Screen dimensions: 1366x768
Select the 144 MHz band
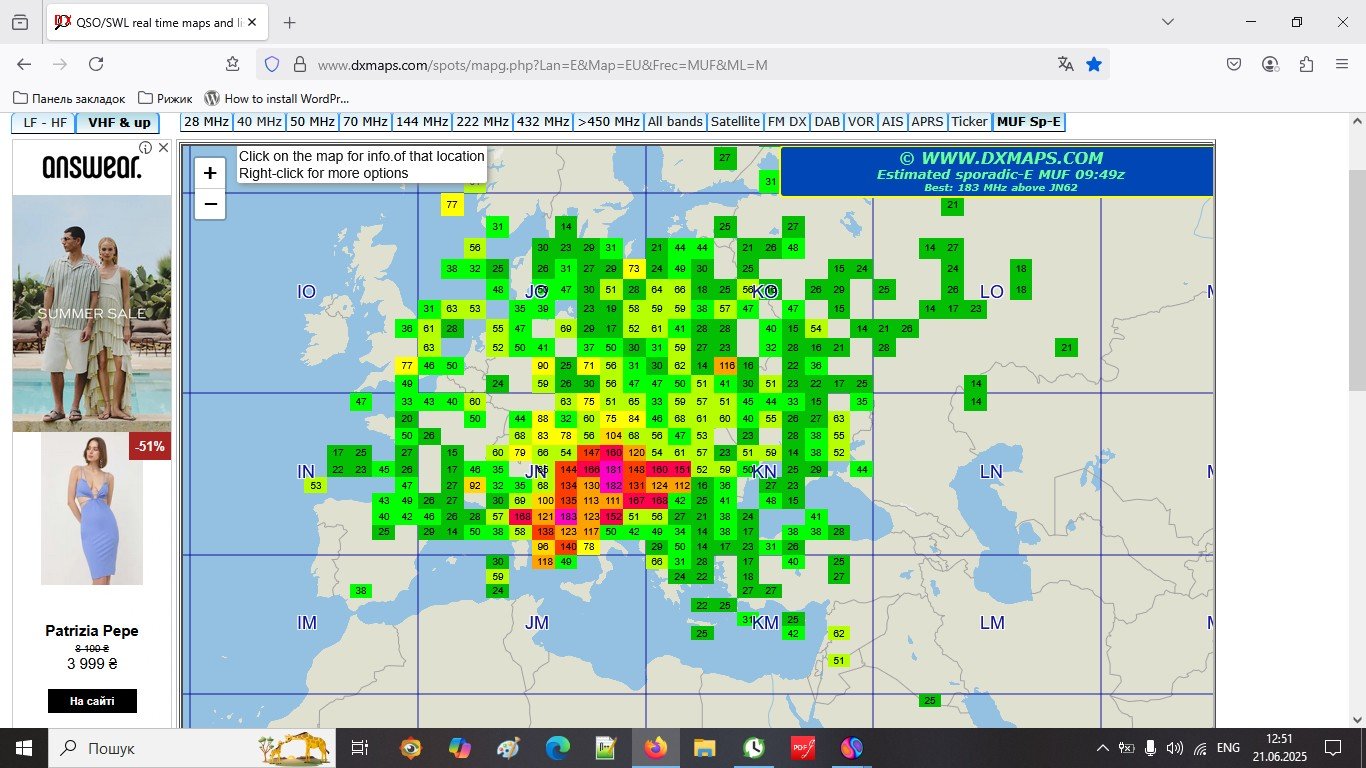click(x=422, y=122)
